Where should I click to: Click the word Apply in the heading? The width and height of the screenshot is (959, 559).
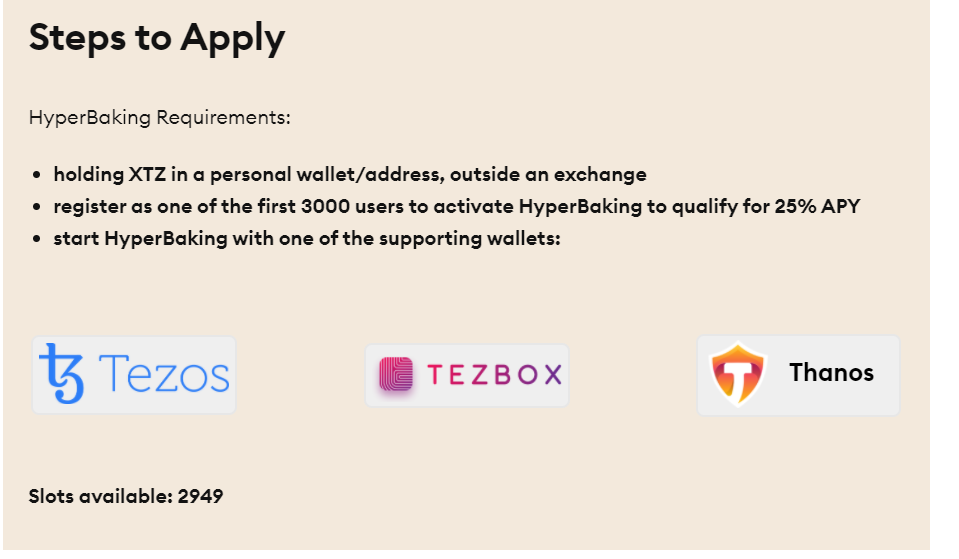tap(233, 39)
